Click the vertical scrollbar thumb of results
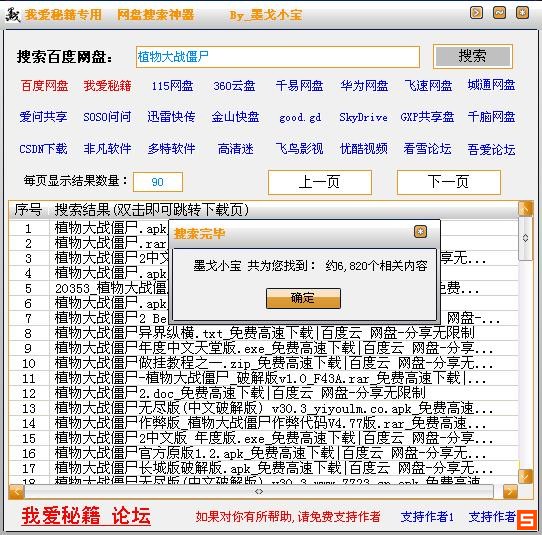542x535 pixels. pos(525,238)
